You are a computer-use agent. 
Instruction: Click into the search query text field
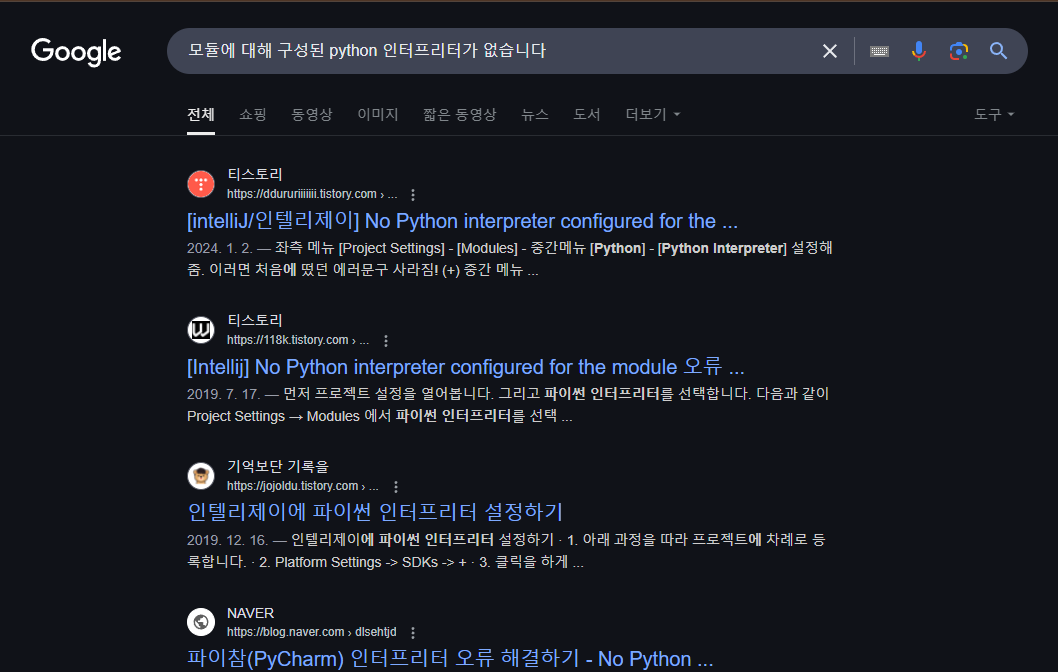click(496, 51)
